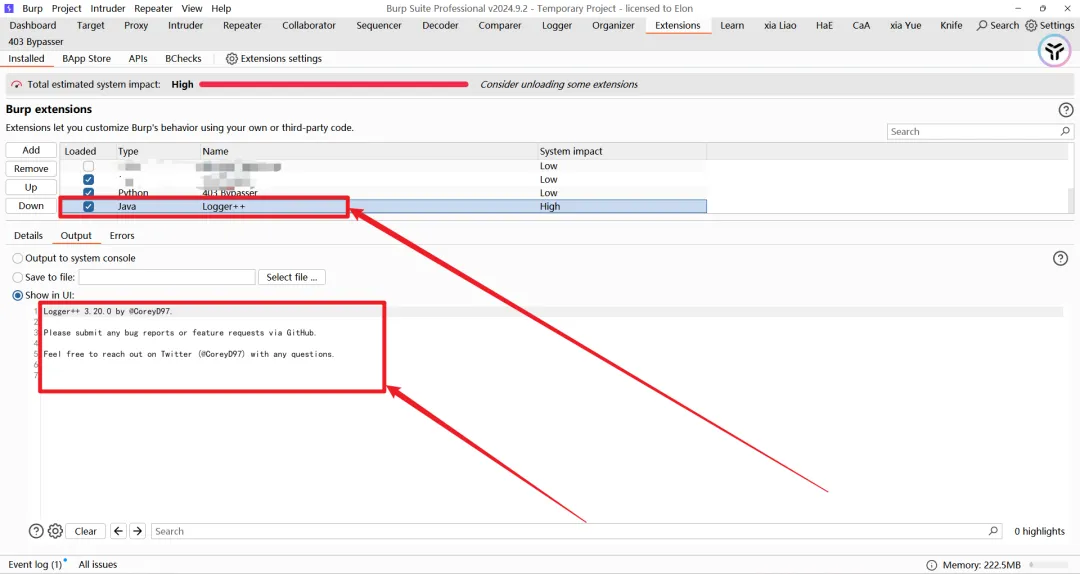Open Settings gear icon in top bar

pyautogui.click(x=1031, y=25)
